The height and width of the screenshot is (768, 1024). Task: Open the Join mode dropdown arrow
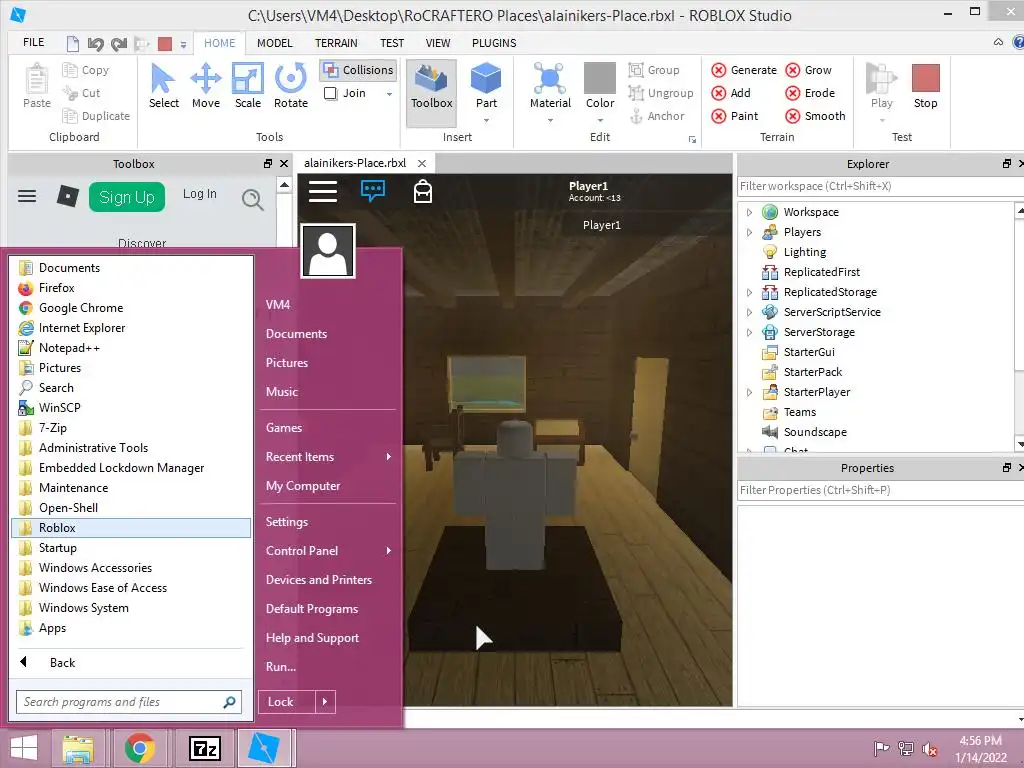click(x=389, y=94)
